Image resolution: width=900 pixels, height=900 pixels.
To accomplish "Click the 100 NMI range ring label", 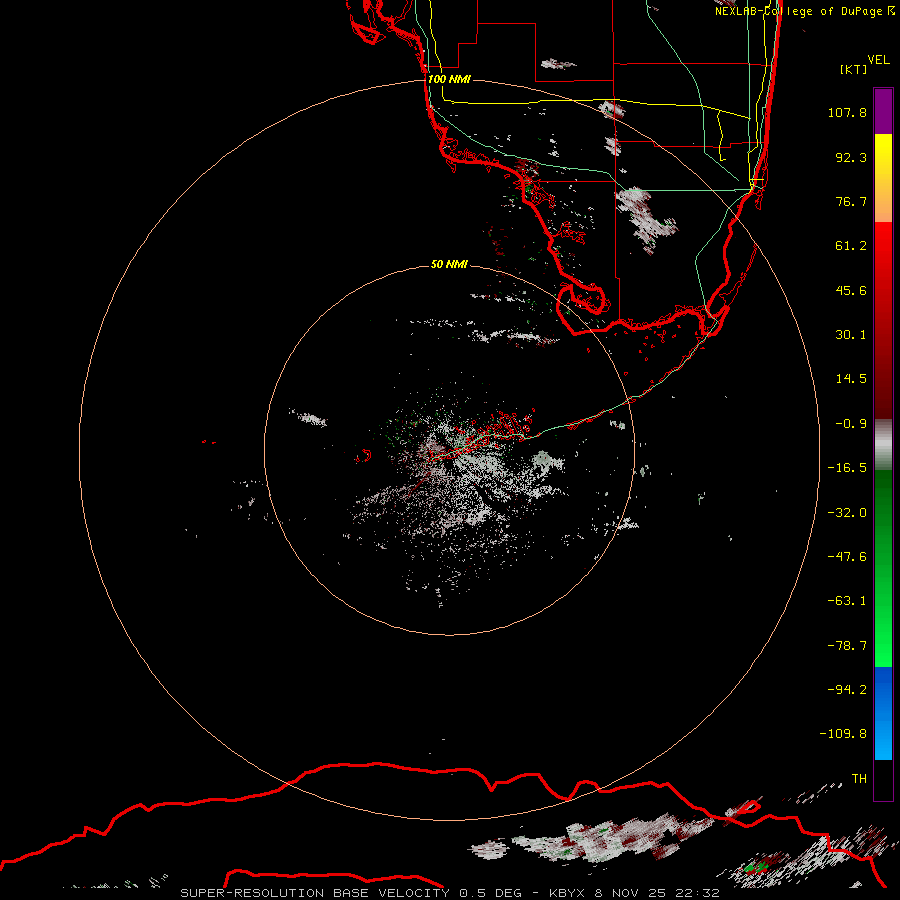I will pos(449,79).
